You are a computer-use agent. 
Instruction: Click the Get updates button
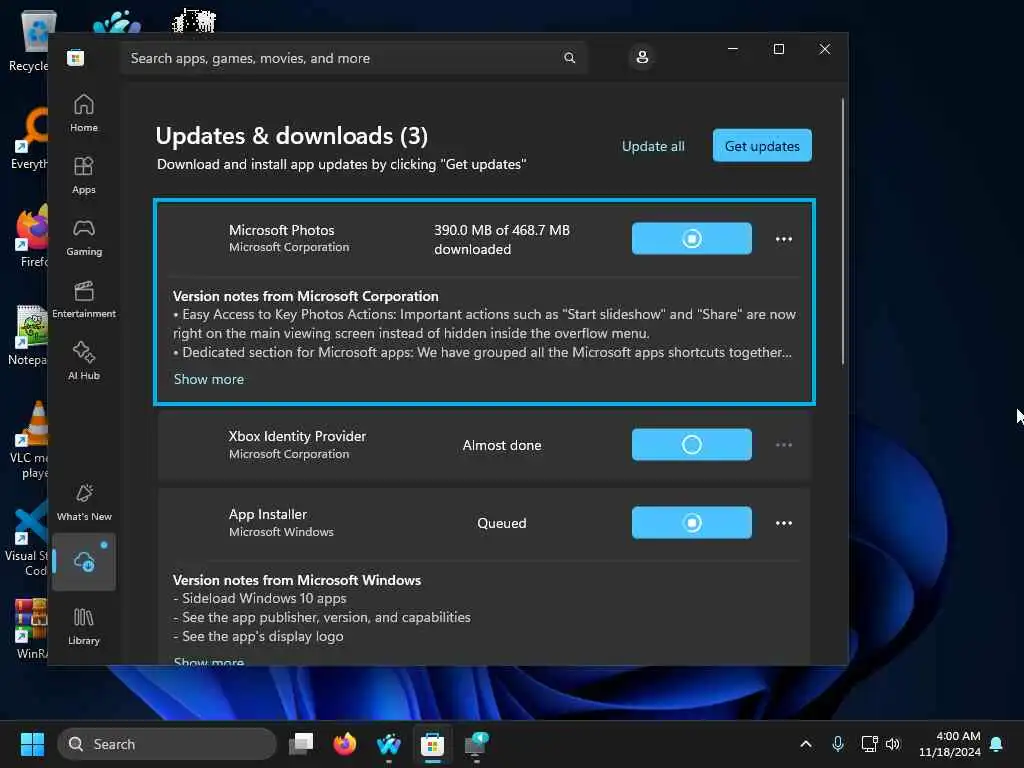pyautogui.click(x=762, y=146)
